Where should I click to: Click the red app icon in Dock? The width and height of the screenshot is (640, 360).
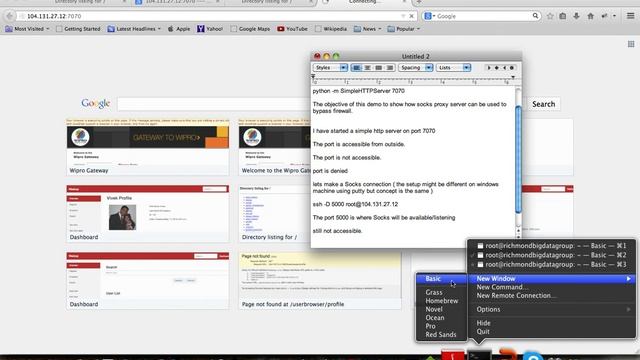click(x=452, y=355)
